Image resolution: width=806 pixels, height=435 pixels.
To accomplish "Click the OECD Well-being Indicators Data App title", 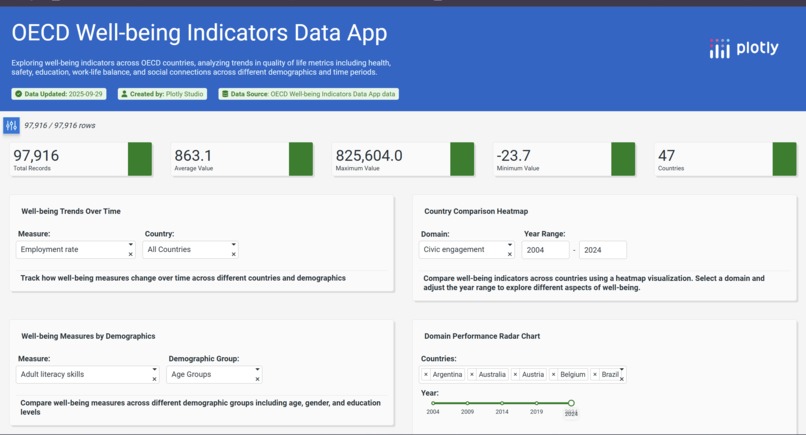I will pyautogui.click(x=199, y=33).
